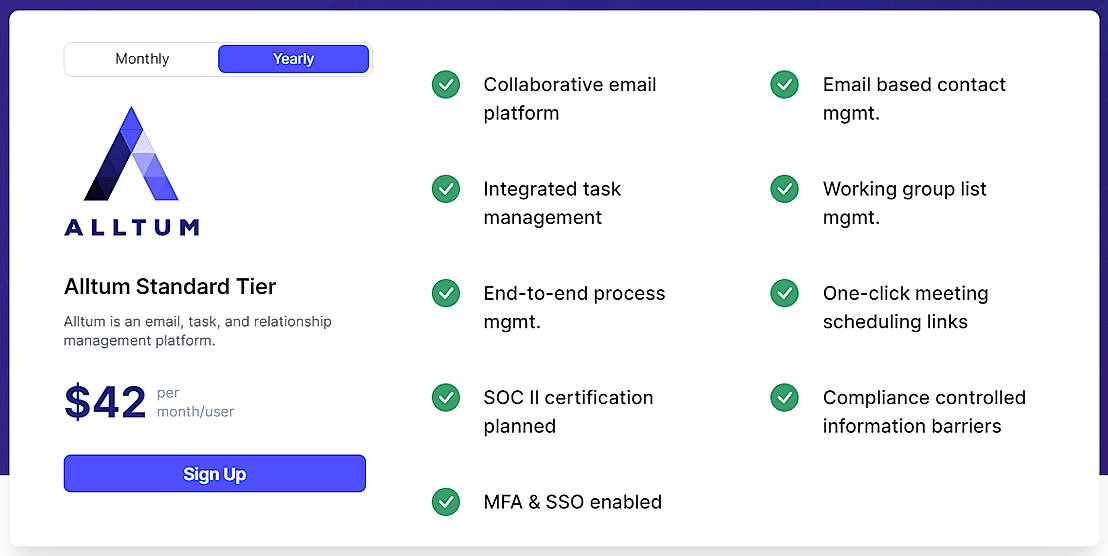Click 'One-click meeting scheduling links' feature text
The image size is (1108, 556).
click(905, 307)
